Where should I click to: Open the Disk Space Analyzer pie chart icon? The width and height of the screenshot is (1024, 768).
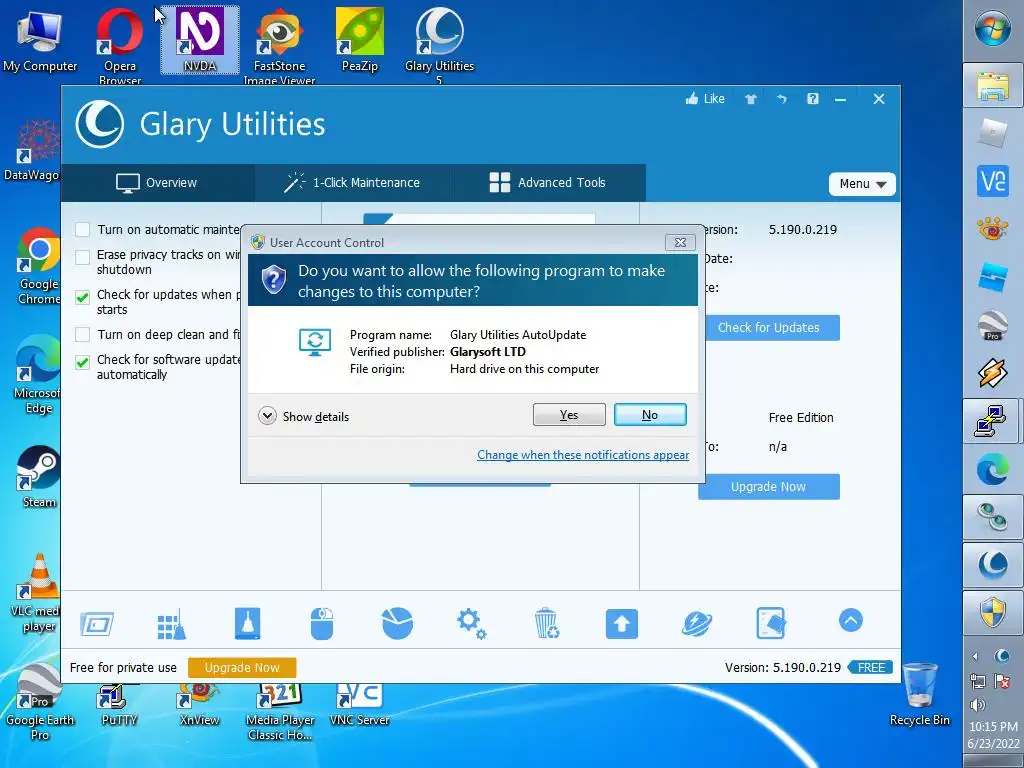397,622
